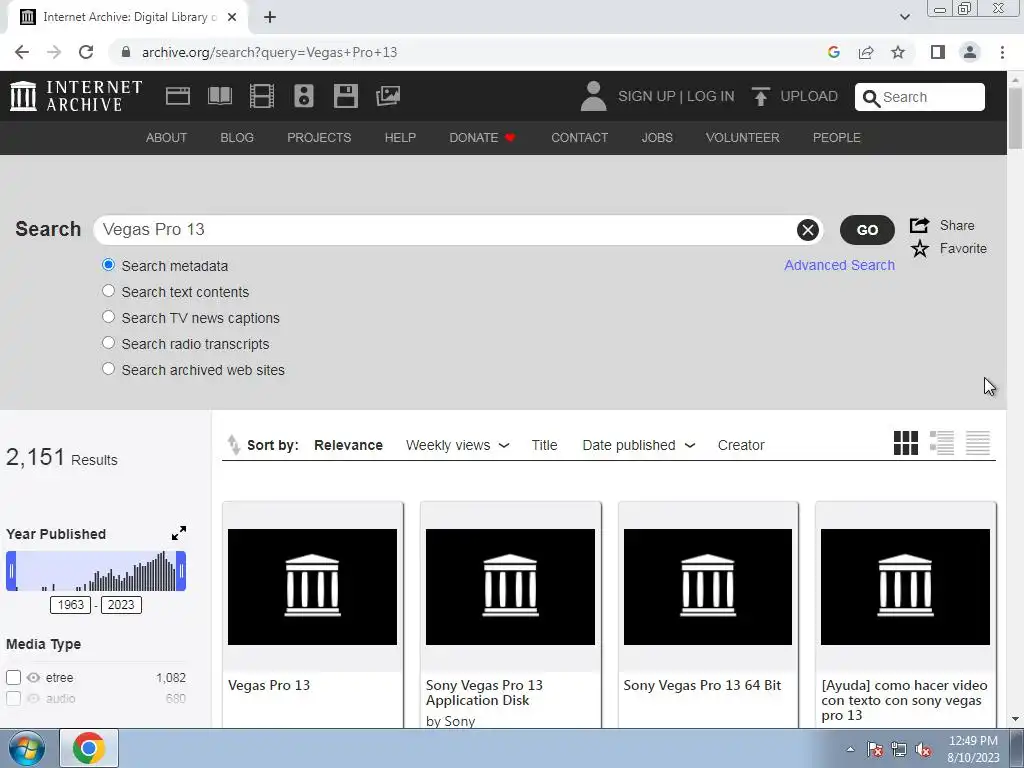Click the Upload arrow icon

[x=760, y=96]
